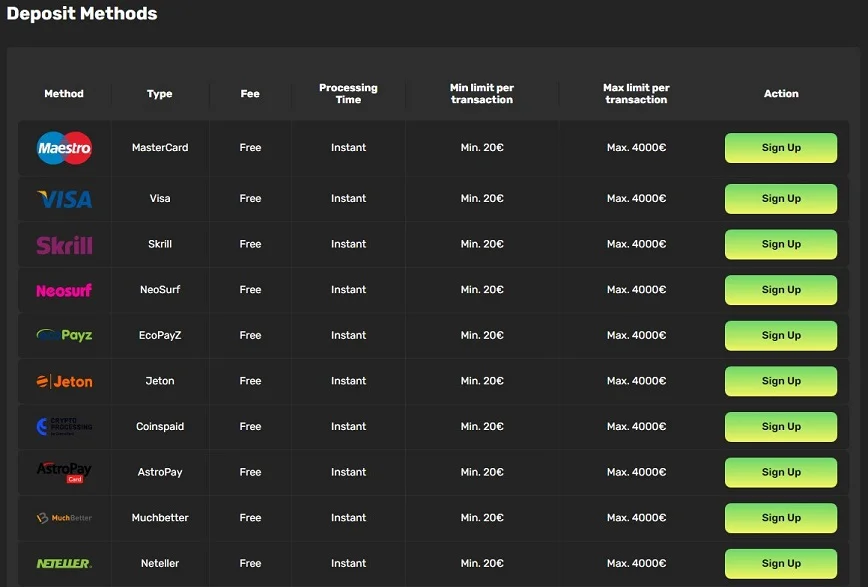Screen dimensions: 868x587
Task: Sign up using the Coinspaid row button
Action: [781, 426]
